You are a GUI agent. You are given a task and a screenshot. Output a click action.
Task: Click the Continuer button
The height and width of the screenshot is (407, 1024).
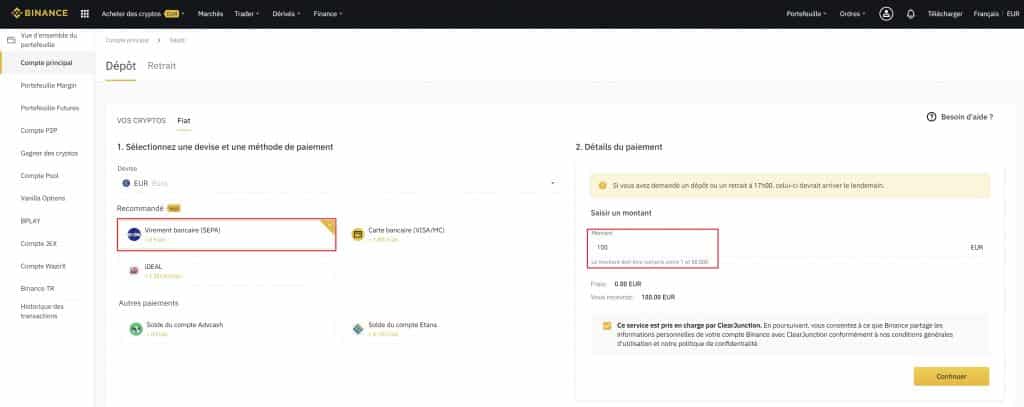[x=951, y=376]
